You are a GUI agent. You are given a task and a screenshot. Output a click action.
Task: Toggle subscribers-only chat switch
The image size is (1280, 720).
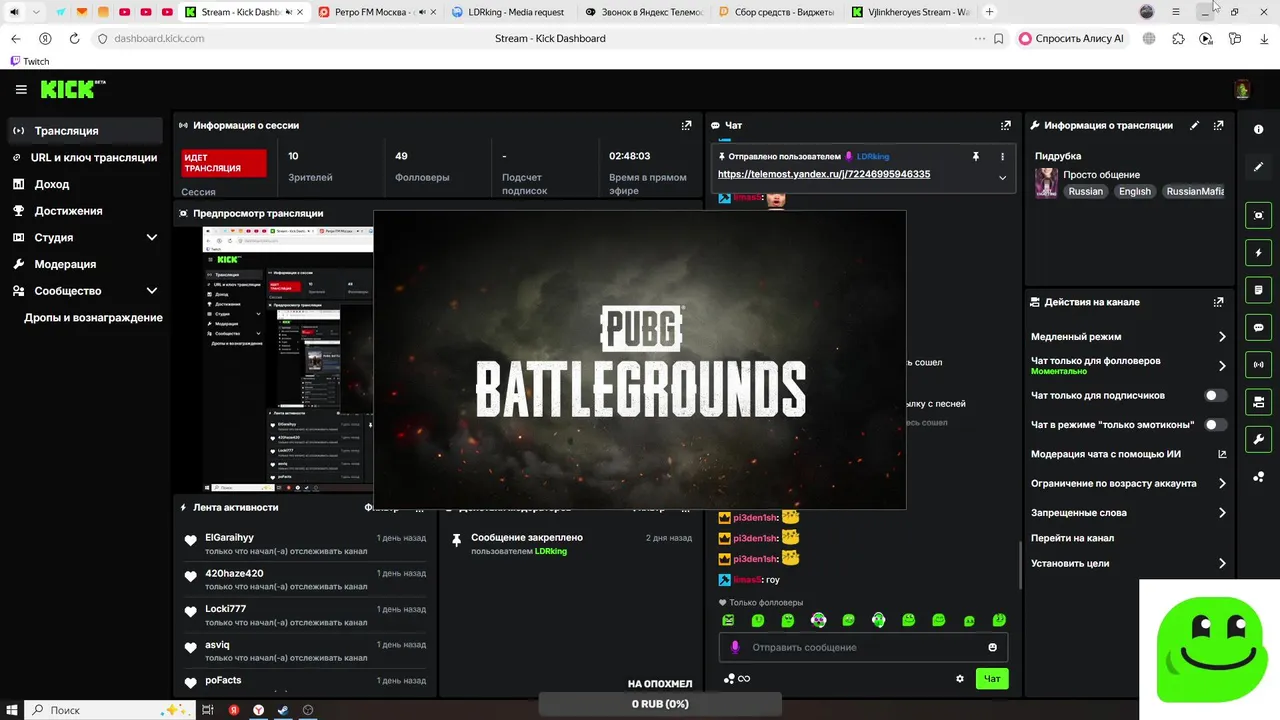click(x=1216, y=395)
